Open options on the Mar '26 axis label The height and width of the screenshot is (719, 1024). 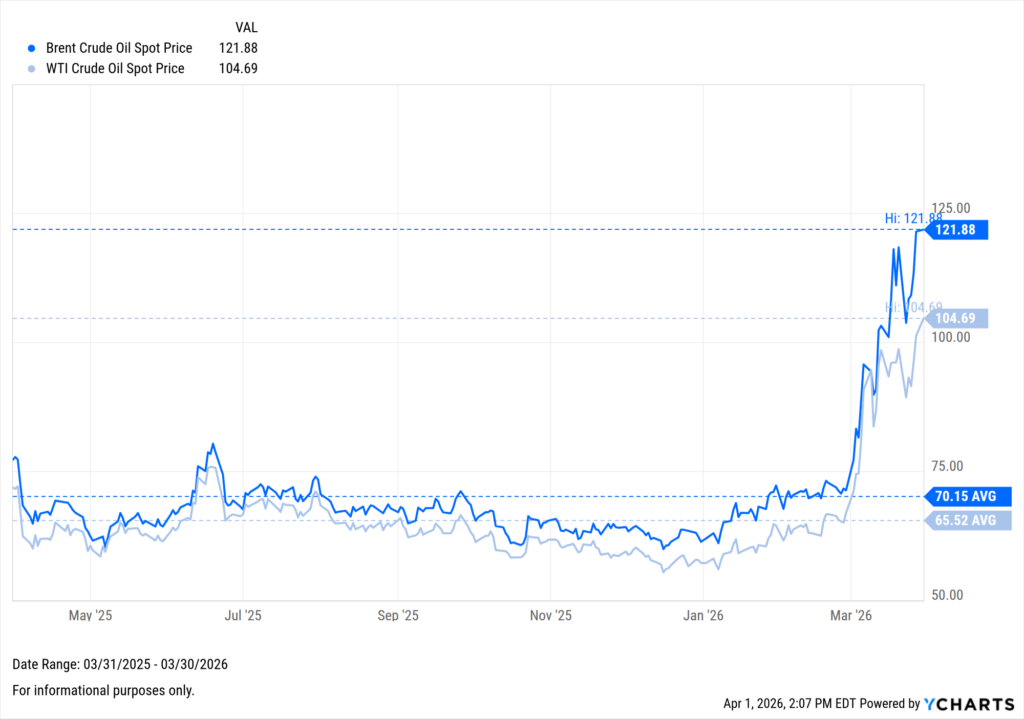coord(849,616)
